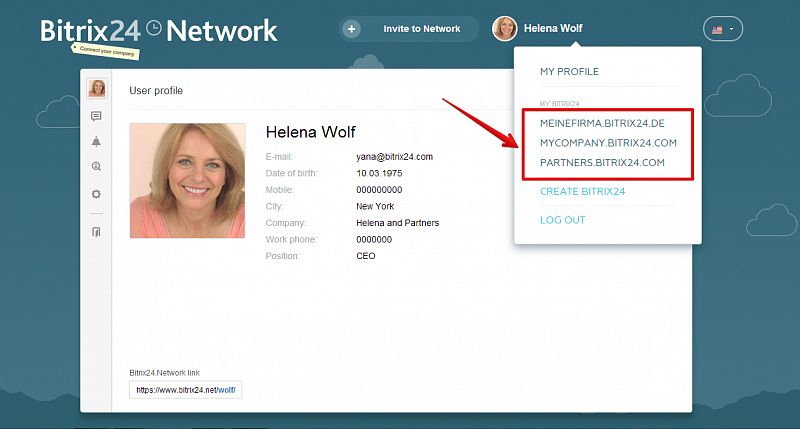This screenshot has width=800, height=429.
Task: Click the User profile heading
Action: (x=156, y=91)
